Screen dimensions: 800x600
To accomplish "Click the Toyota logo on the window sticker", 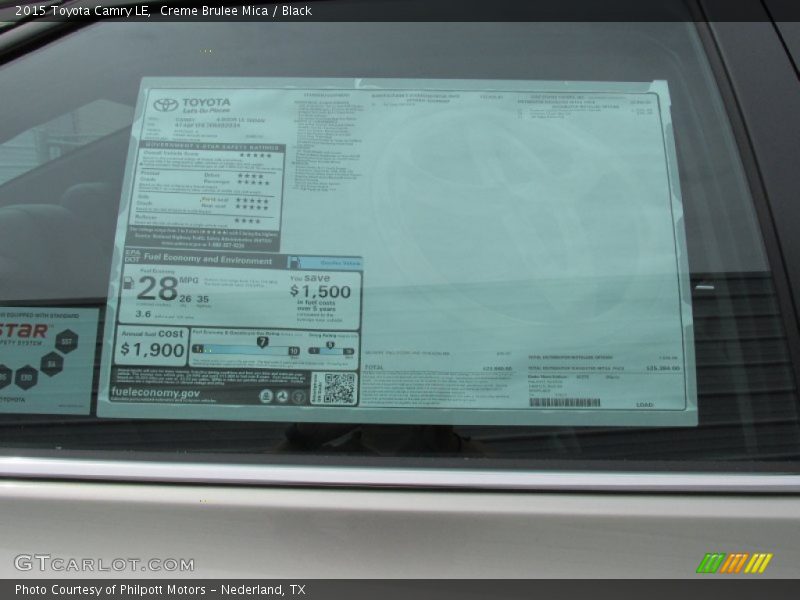I will coord(166,106).
